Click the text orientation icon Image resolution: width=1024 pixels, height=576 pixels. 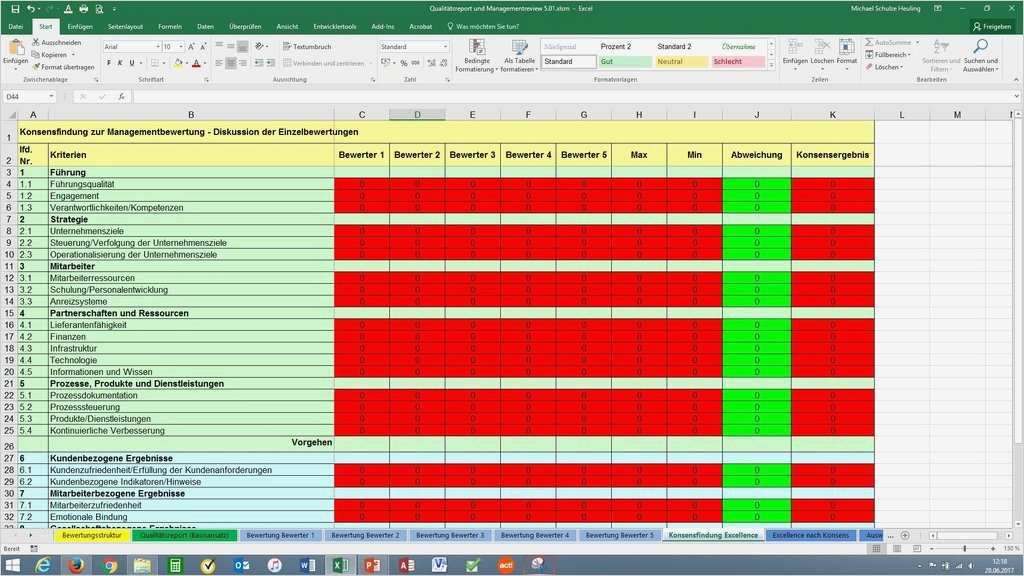tap(259, 47)
